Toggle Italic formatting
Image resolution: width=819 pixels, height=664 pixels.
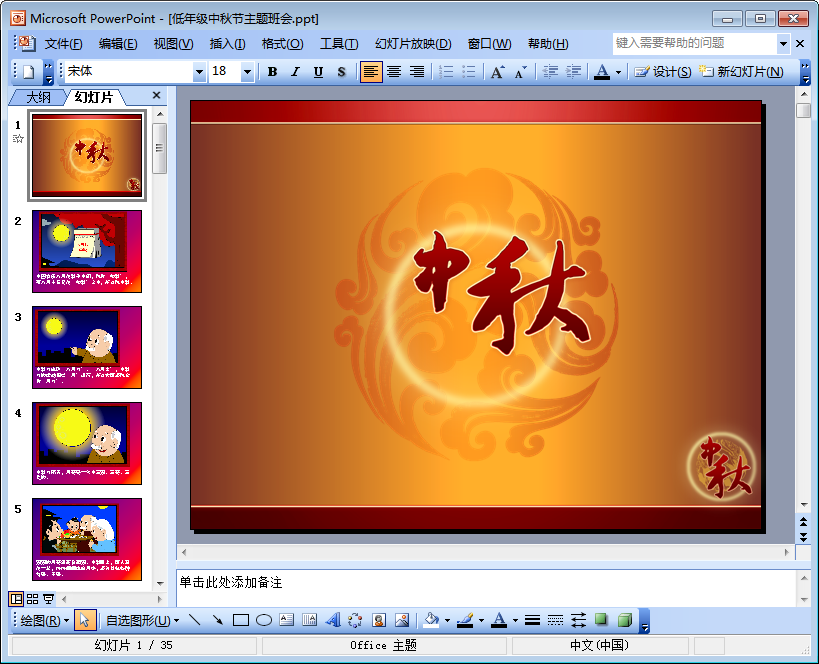296,72
